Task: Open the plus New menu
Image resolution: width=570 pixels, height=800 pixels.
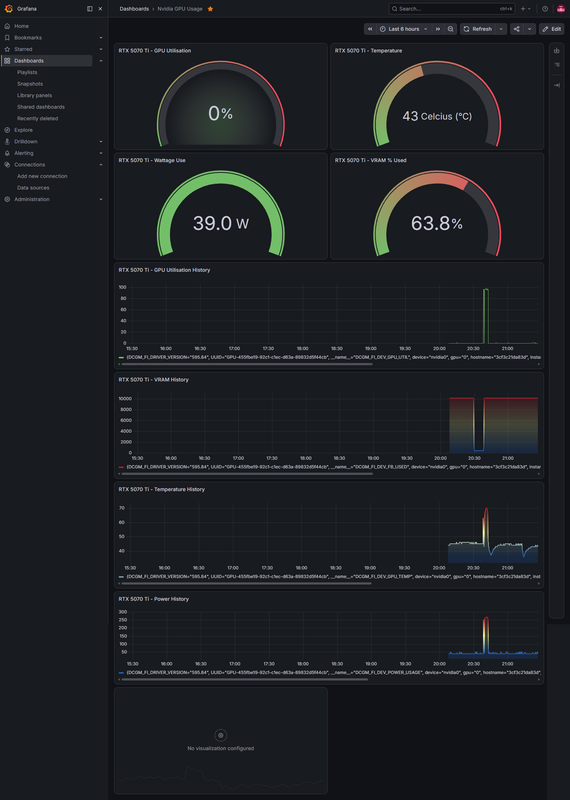Action: 525,9
